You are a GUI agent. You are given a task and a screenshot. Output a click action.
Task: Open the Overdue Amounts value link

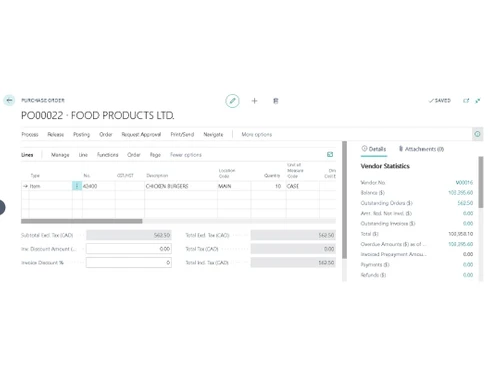[460, 244]
